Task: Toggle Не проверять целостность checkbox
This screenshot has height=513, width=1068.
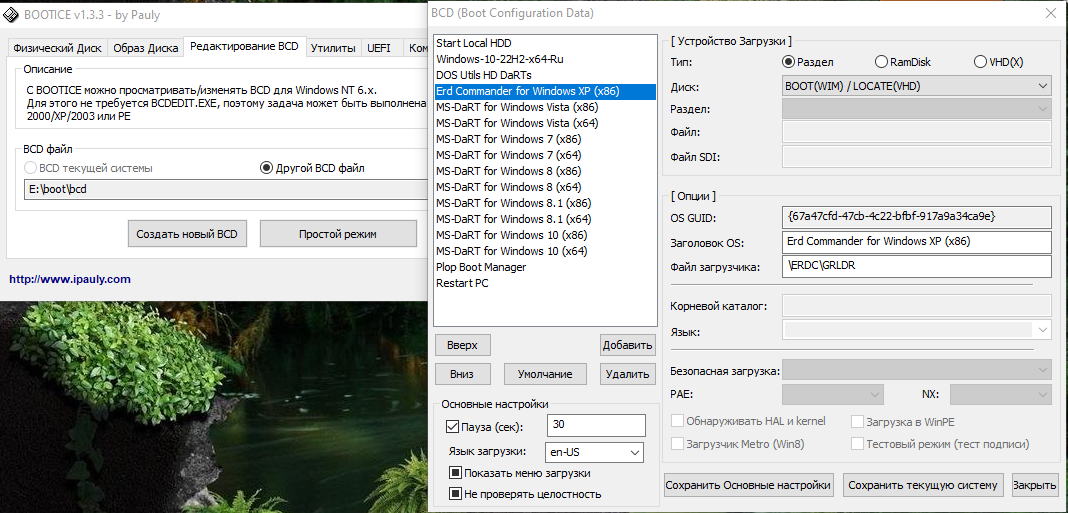Action: (x=455, y=494)
